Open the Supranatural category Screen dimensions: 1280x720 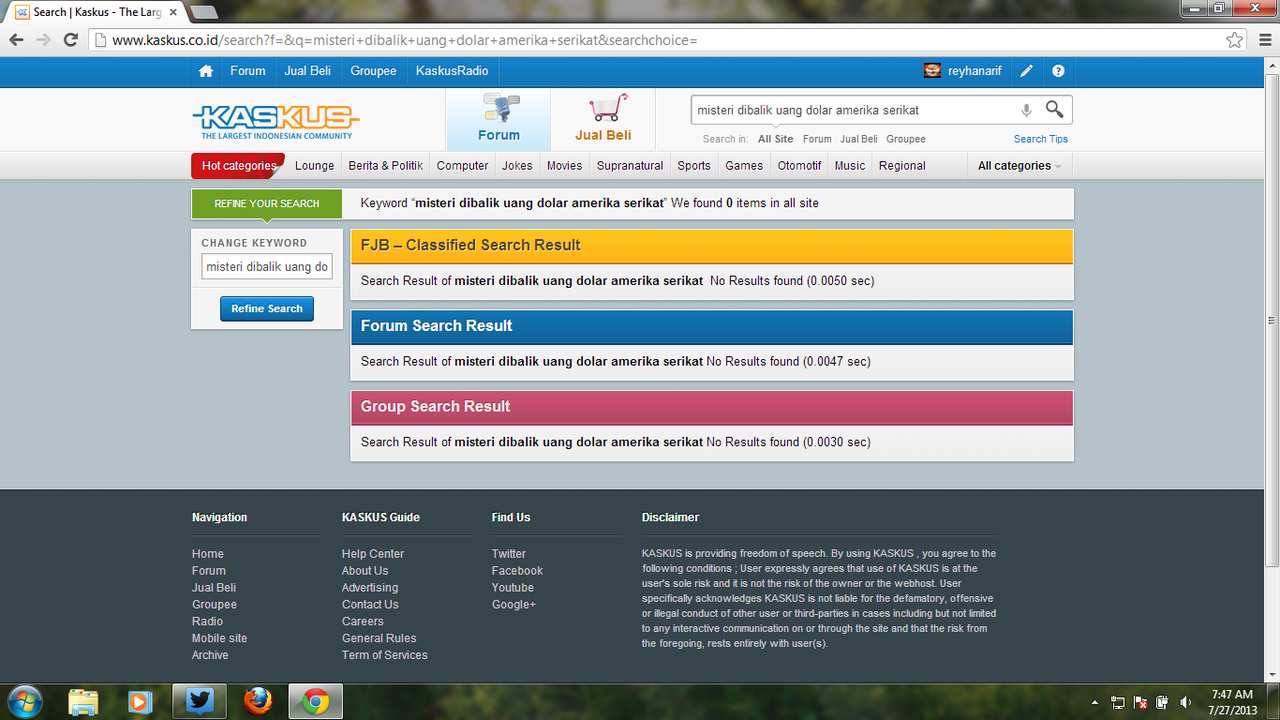tap(630, 166)
